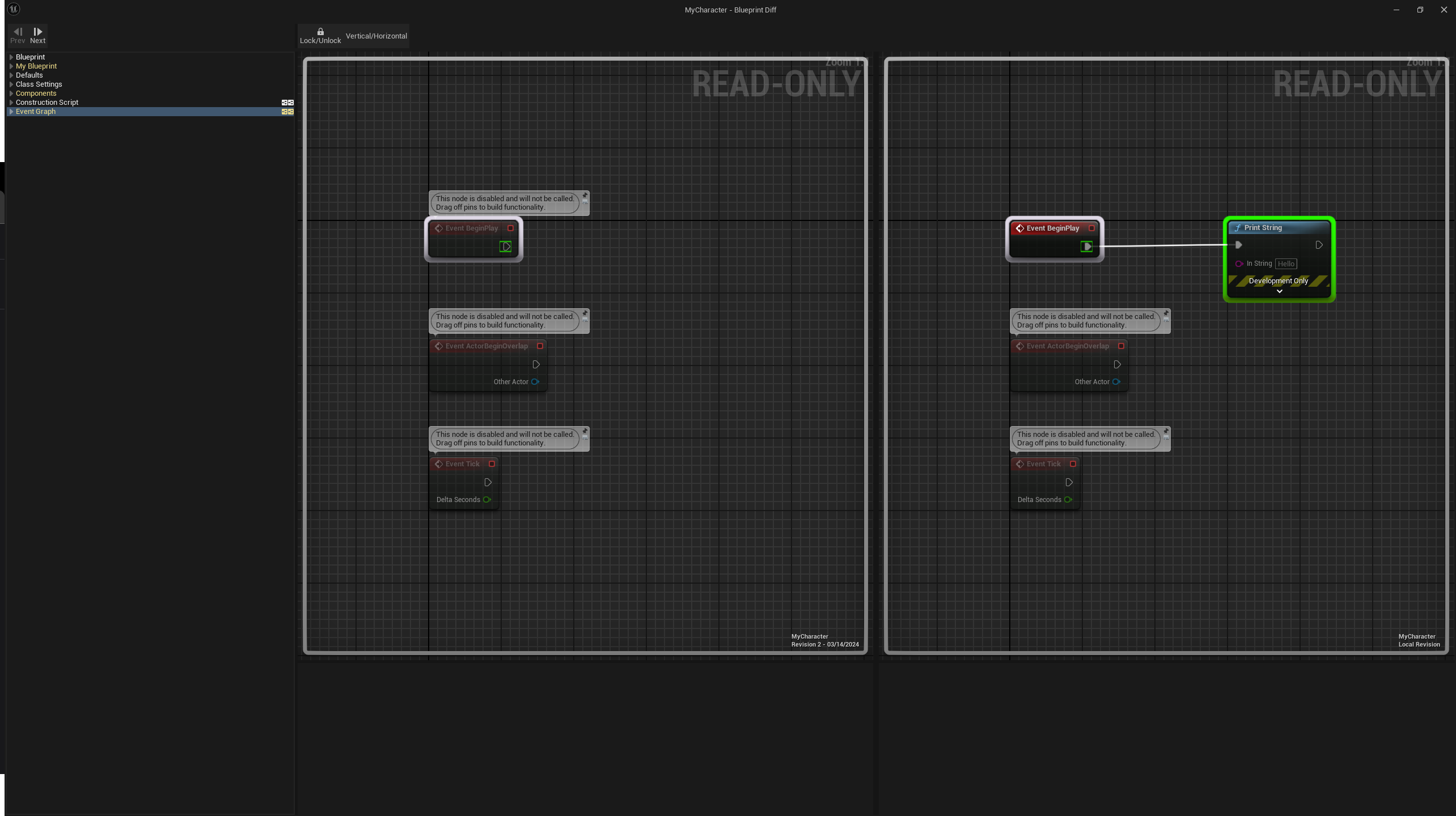Pin ActorBeginOverlap comment bubble in right graph
This screenshot has height=816, width=1456.
pyautogui.click(x=1166, y=313)
